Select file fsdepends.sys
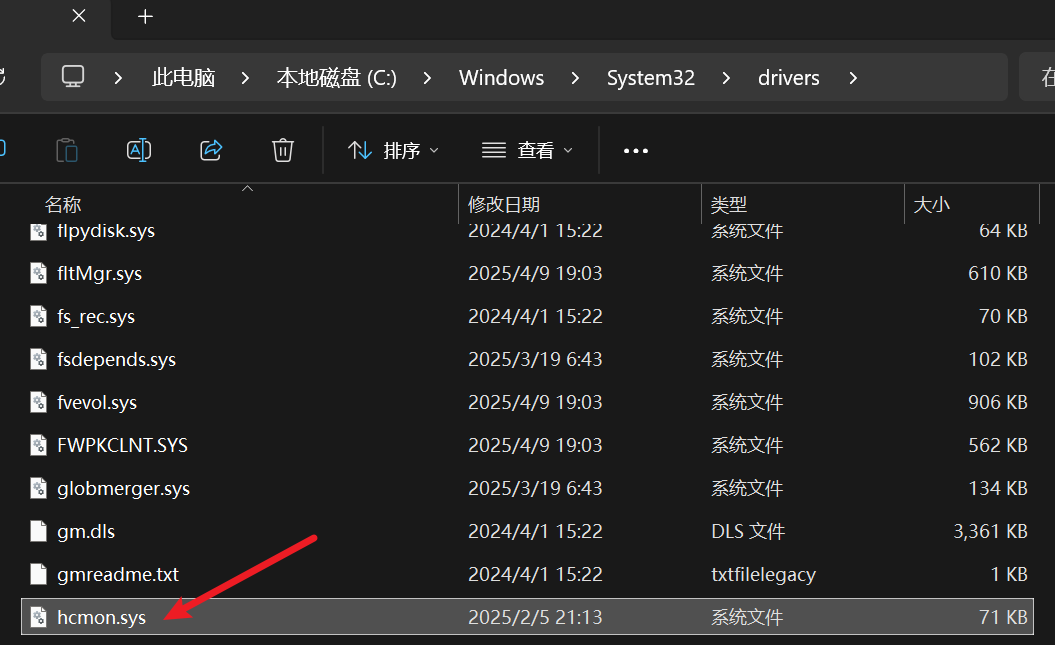Image resolution: width=1055 pixels, height=645 pixels. coord(116,359)
